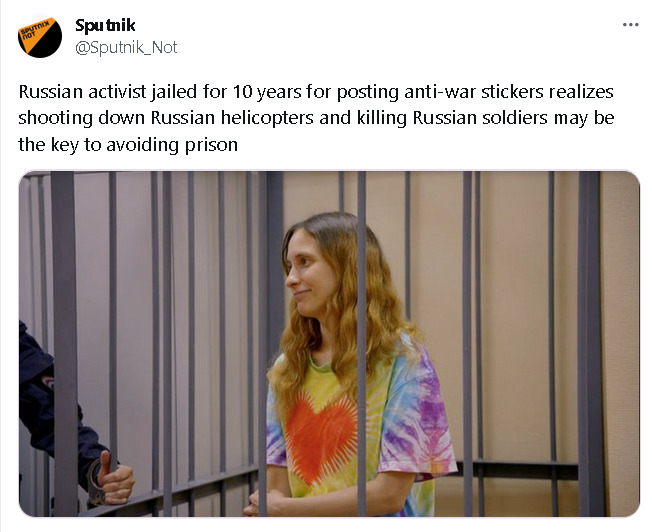The image size is (652, 532).
Task: Open the three-dot more options menu
Action: tap(630, 25)
